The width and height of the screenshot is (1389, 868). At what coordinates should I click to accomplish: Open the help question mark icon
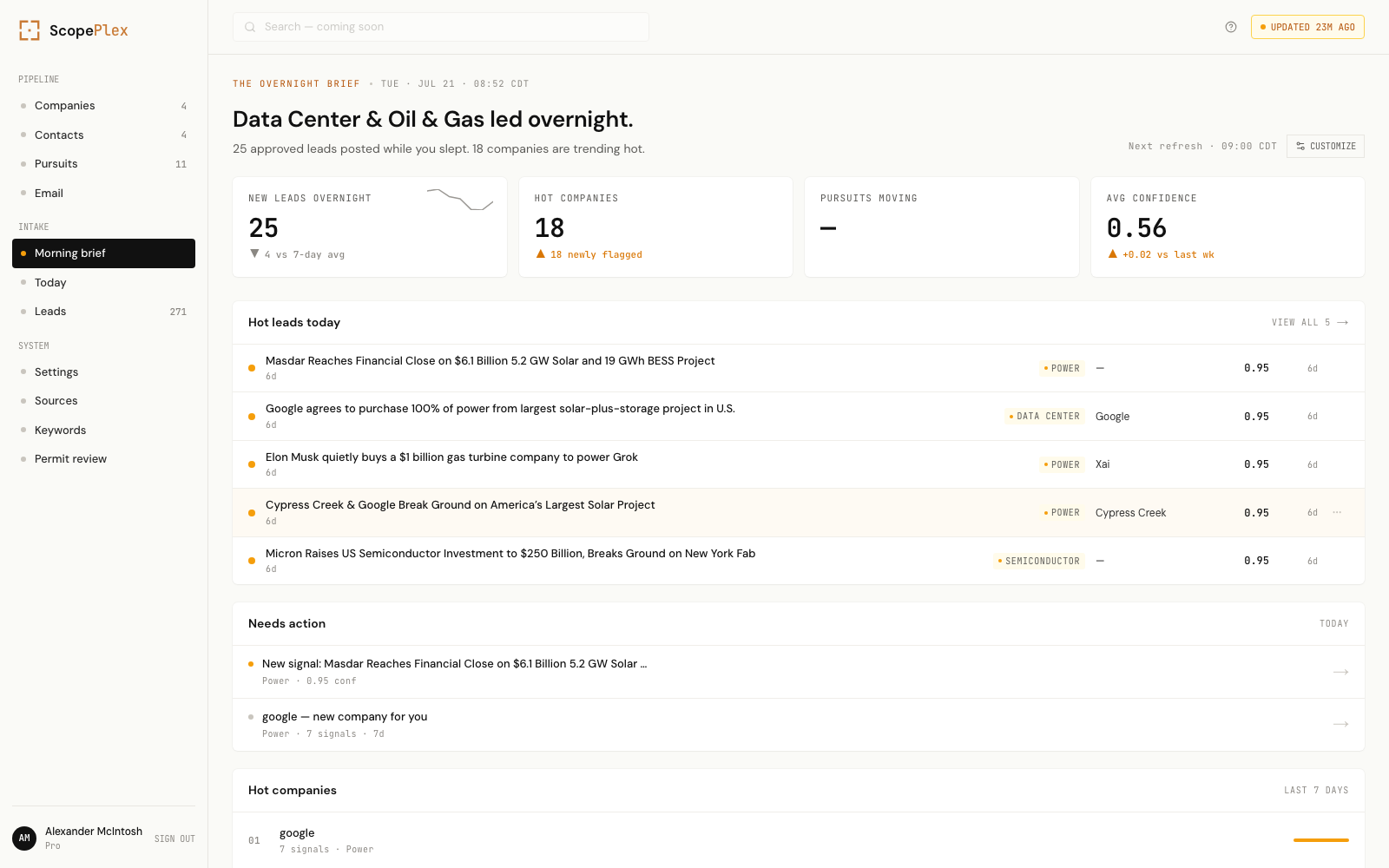[x=1231, y=27]
